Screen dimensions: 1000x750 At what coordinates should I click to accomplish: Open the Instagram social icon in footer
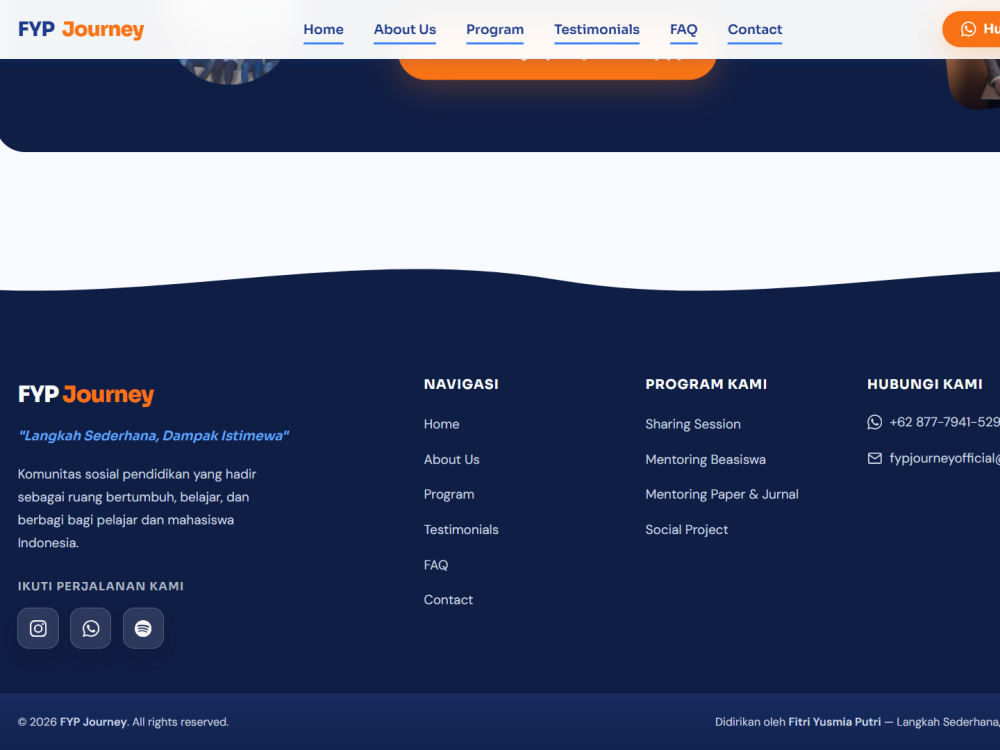(x=38, y=628)
